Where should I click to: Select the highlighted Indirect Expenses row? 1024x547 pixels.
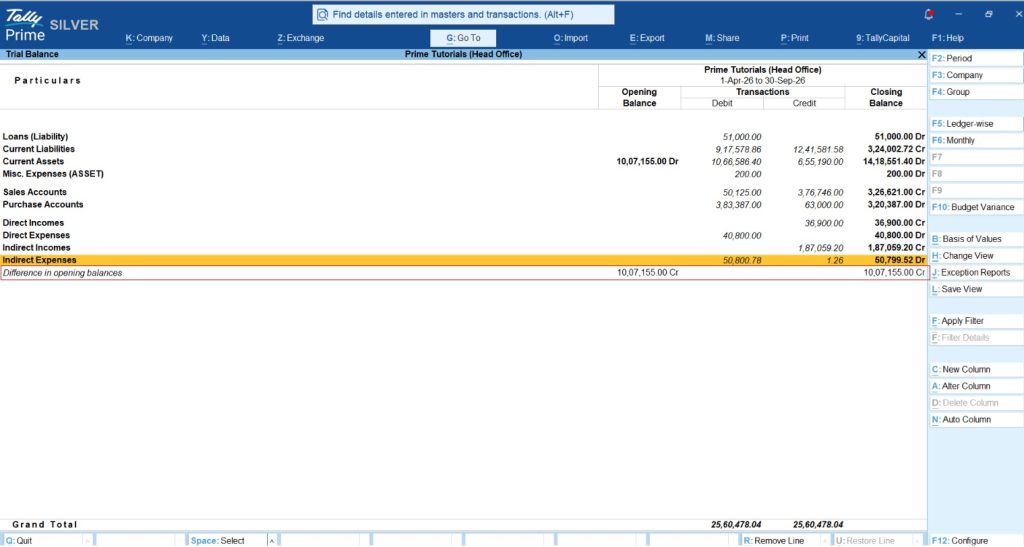[x=463, y=260]
